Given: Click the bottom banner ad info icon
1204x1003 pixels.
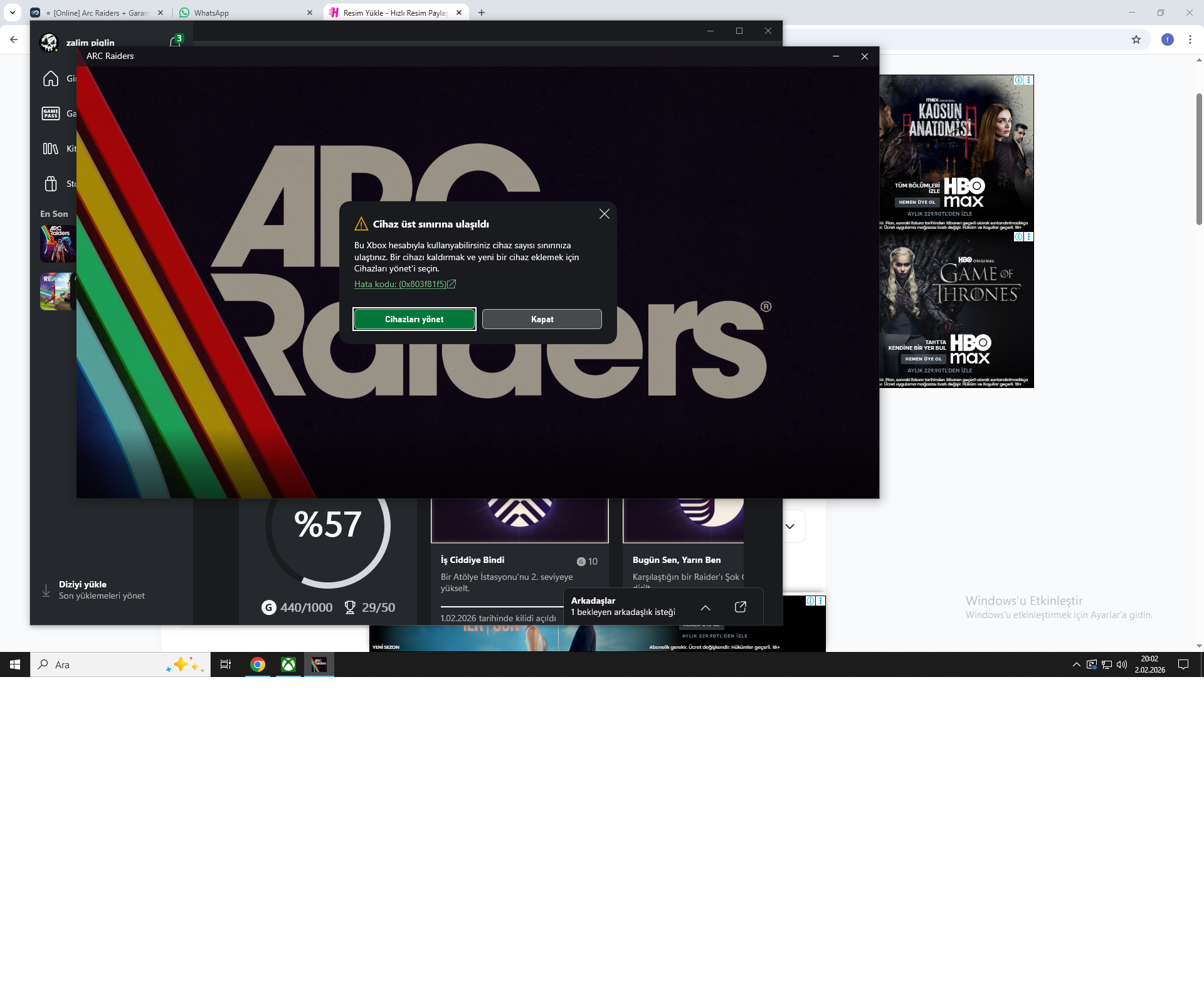Looking at the screenshot, I should tap(810, 601).
